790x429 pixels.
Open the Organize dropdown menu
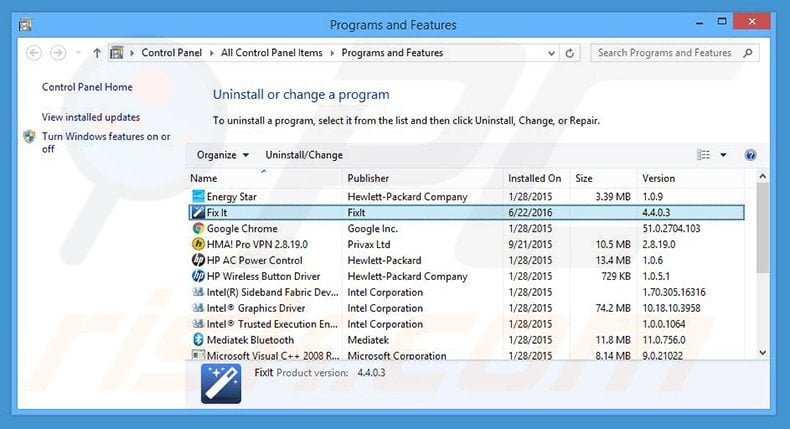pos(223,155)
